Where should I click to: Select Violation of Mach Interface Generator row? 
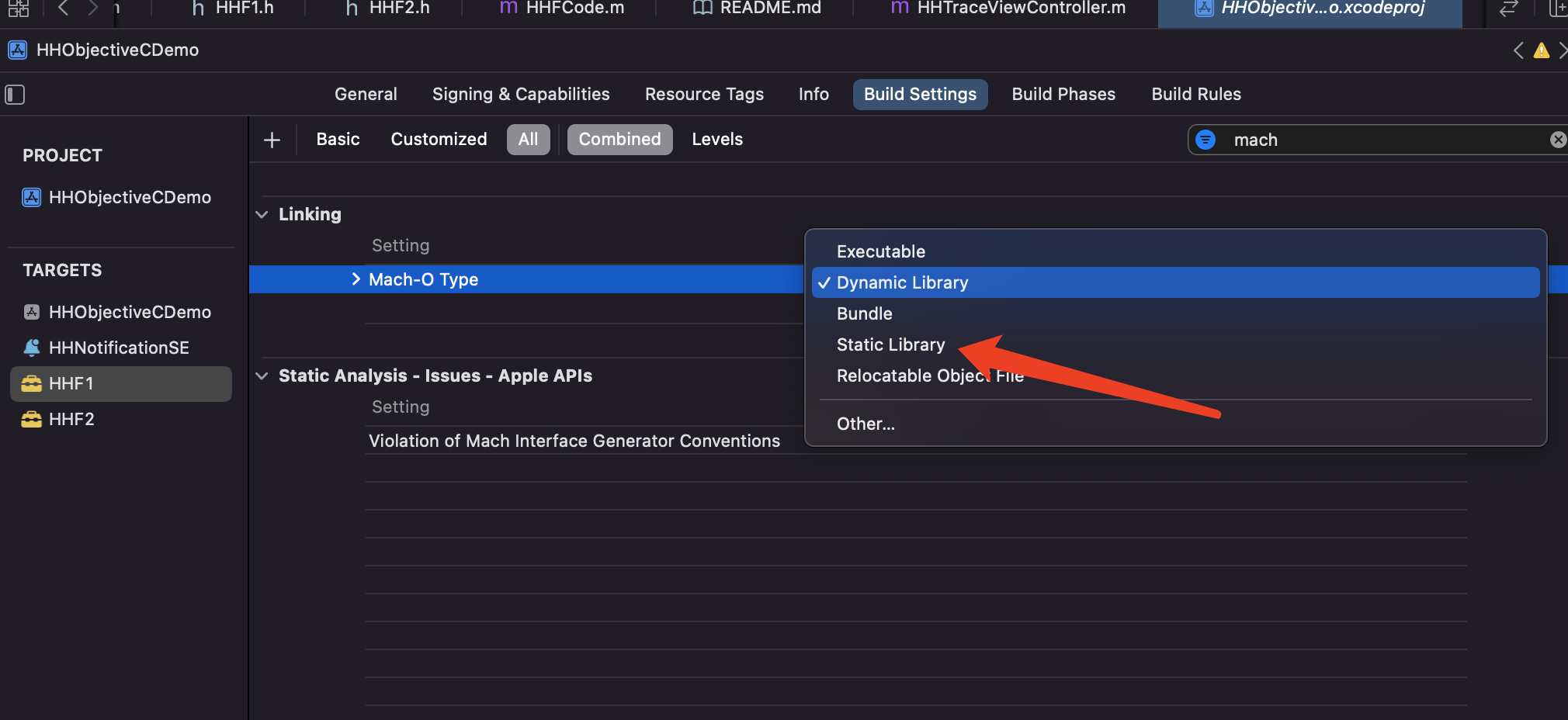click(574, 441)
